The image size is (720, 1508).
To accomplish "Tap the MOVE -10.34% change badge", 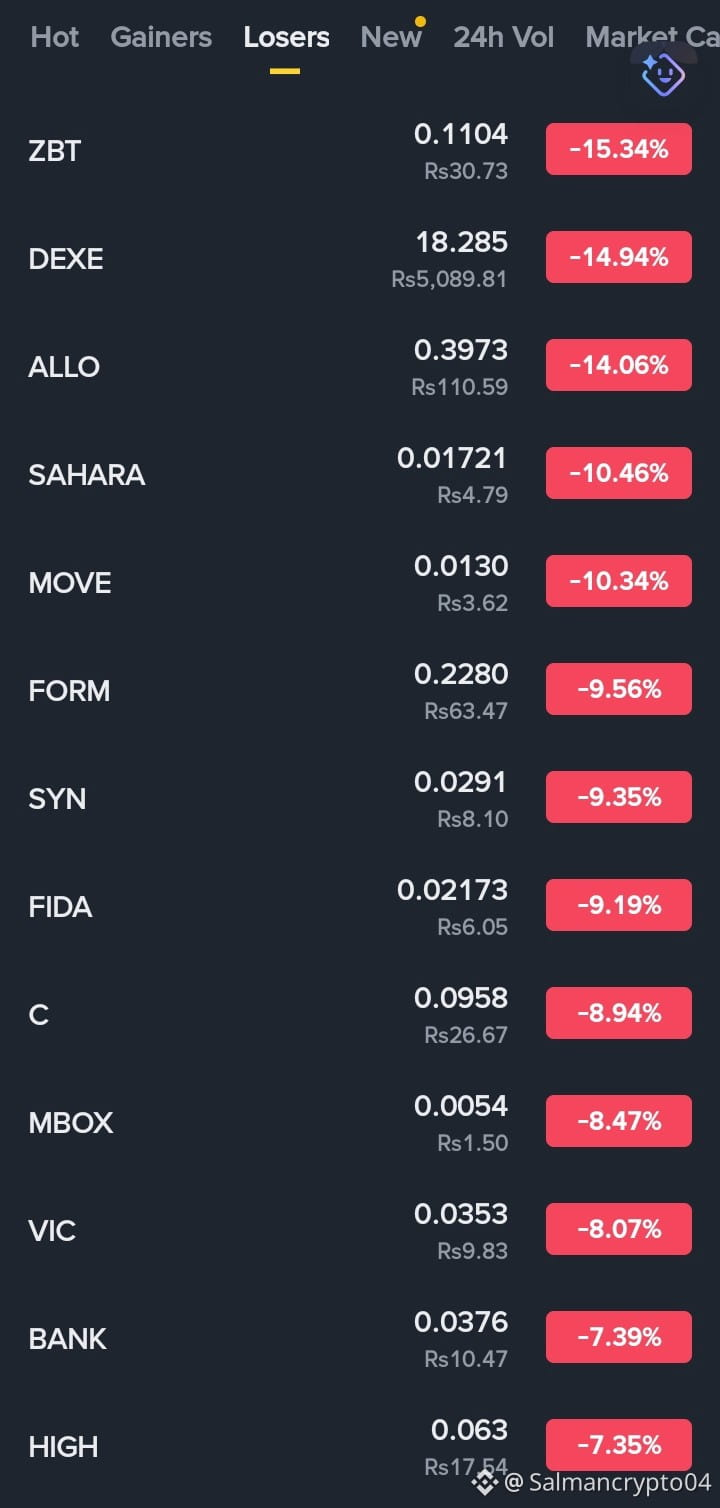I will click(619, 581).
